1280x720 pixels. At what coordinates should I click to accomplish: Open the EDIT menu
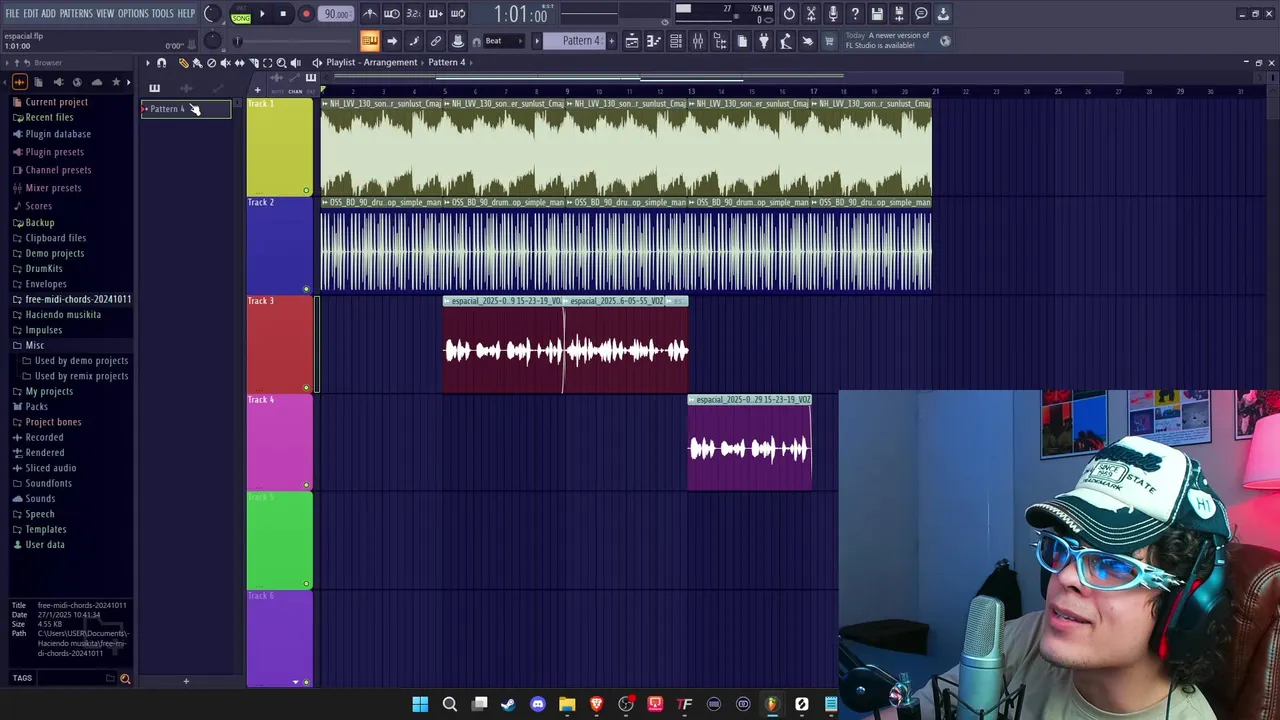pos(31,14)
